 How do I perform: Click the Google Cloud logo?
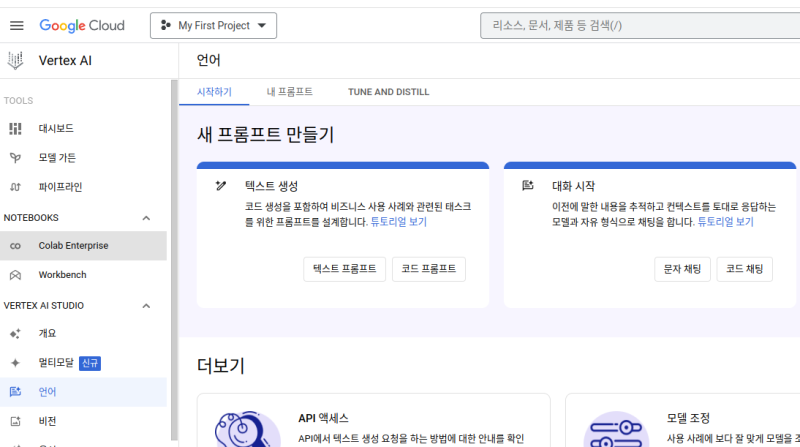pos(82,26)
